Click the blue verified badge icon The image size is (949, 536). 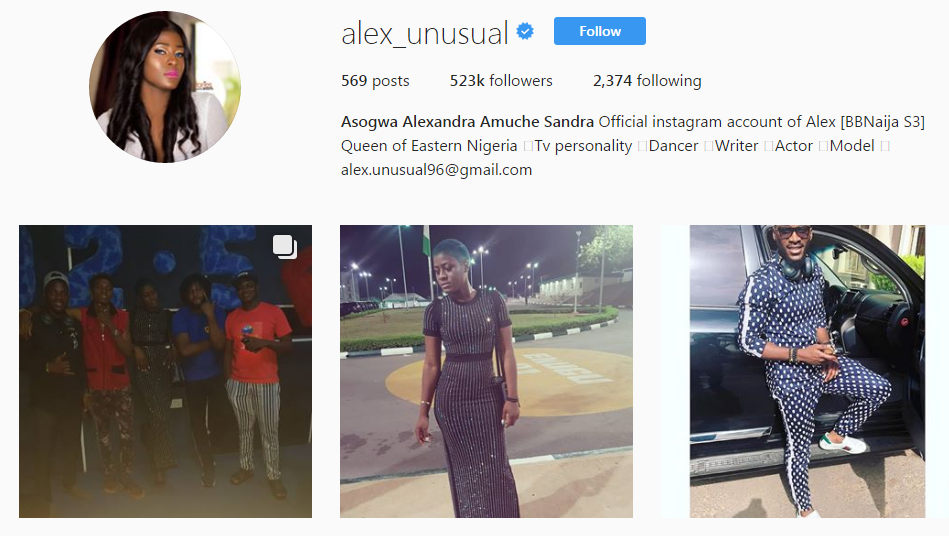[x=525, y=31]
